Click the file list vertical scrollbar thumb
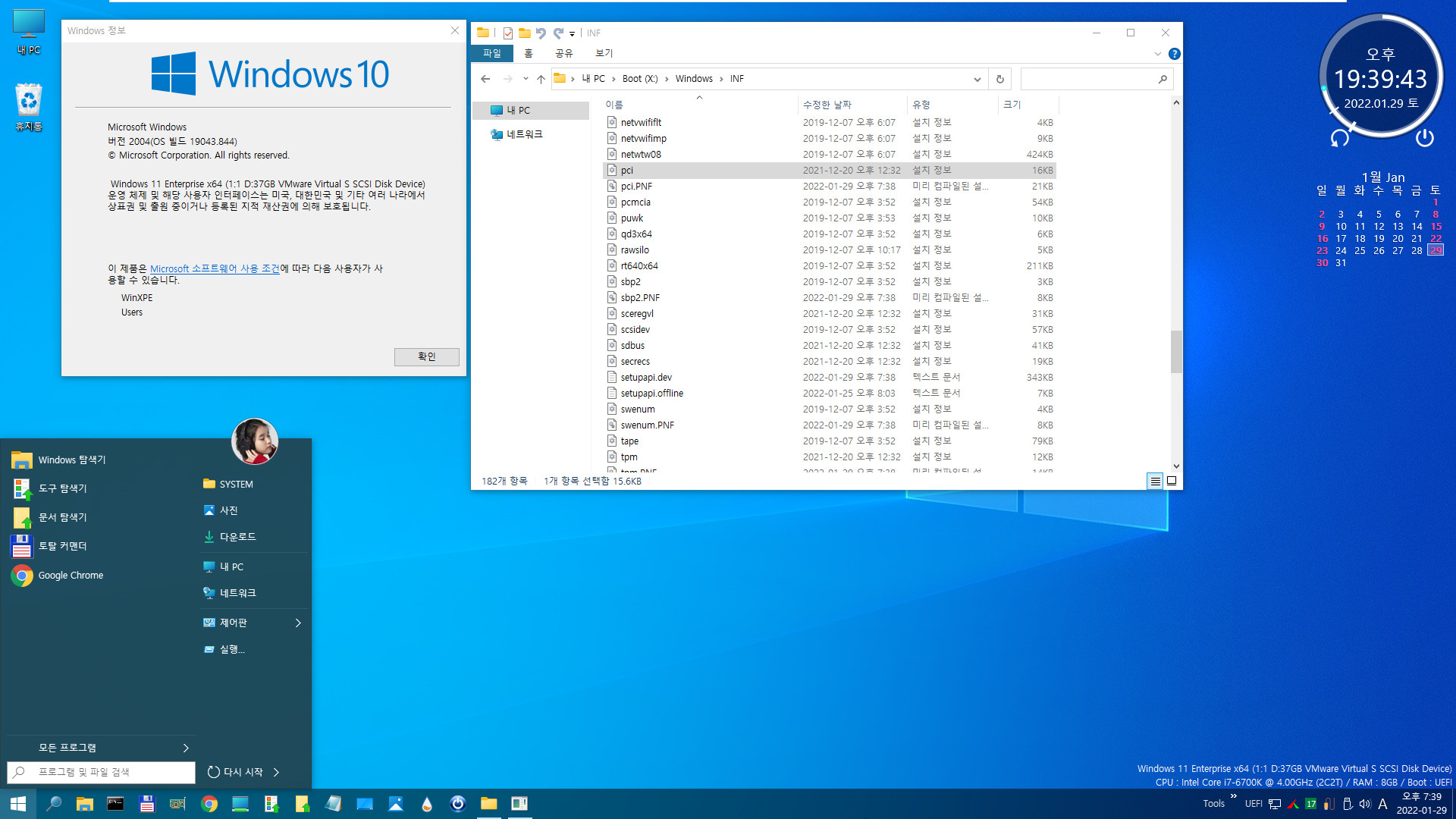This screenshot has width=1456, height=819. pos(1176,351)
